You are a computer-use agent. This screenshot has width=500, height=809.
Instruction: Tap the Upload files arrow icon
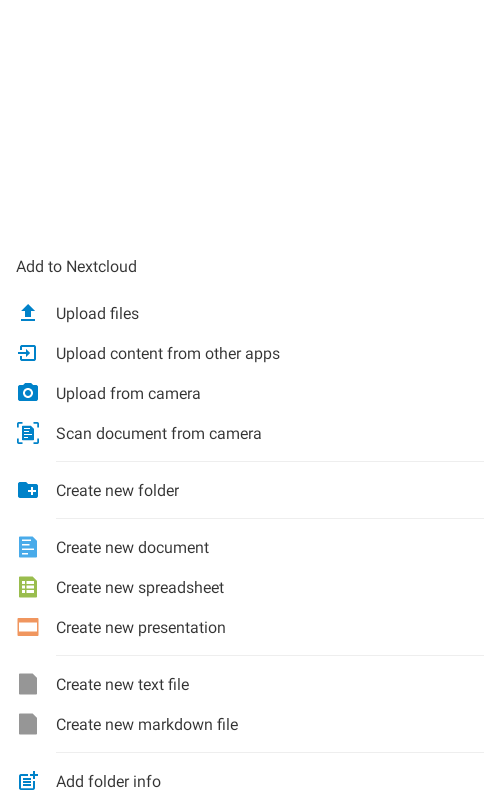click(x=28, y=313)
